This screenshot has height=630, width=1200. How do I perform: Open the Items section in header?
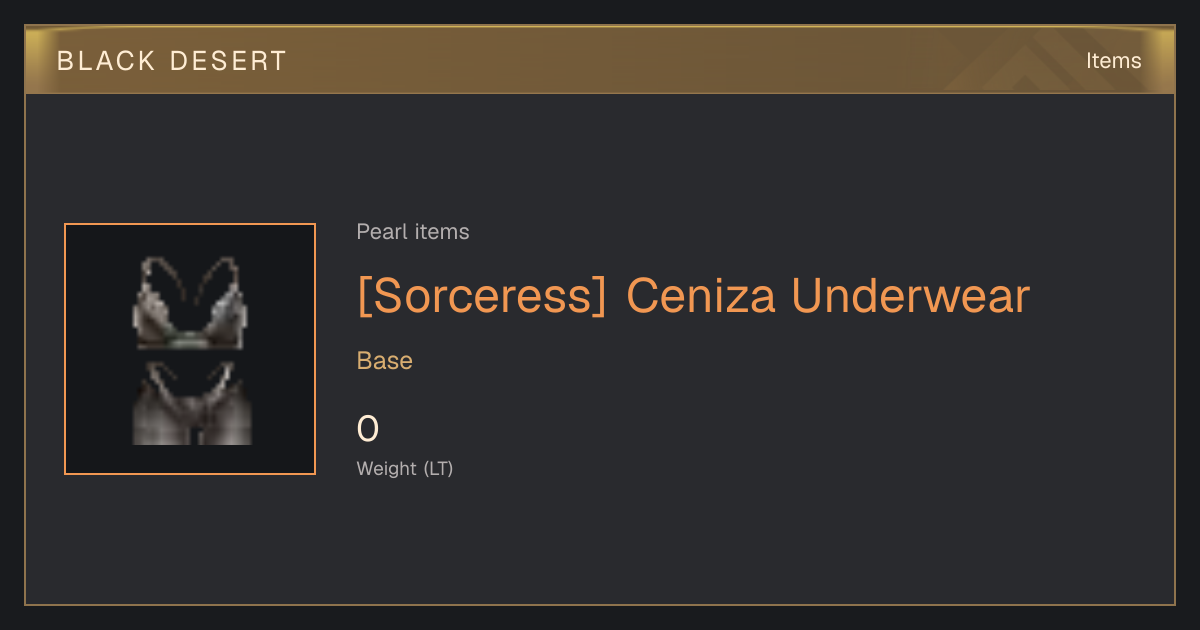[x=1113, y=61]
